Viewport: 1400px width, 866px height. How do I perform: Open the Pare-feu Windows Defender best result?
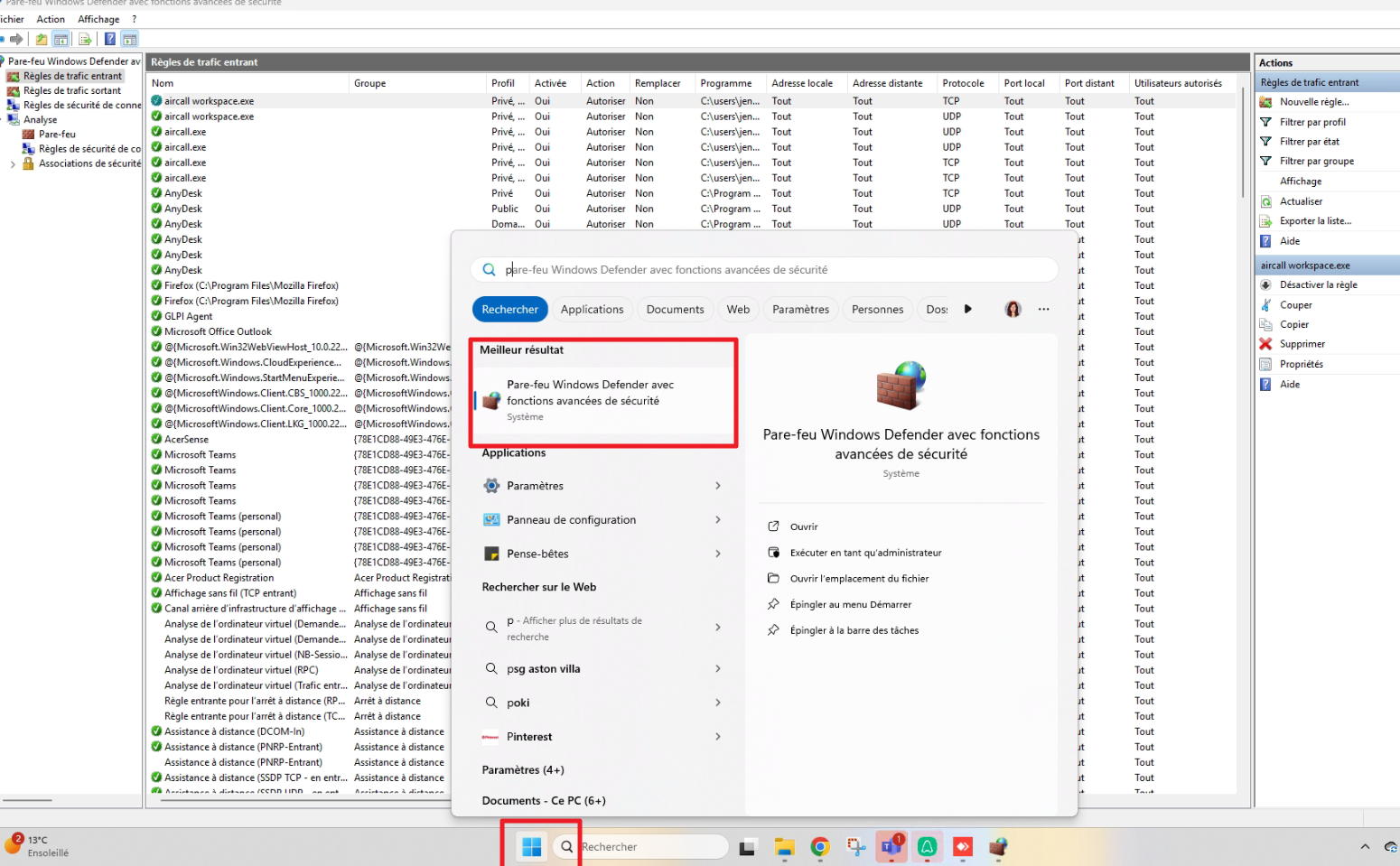click(603, 400)
